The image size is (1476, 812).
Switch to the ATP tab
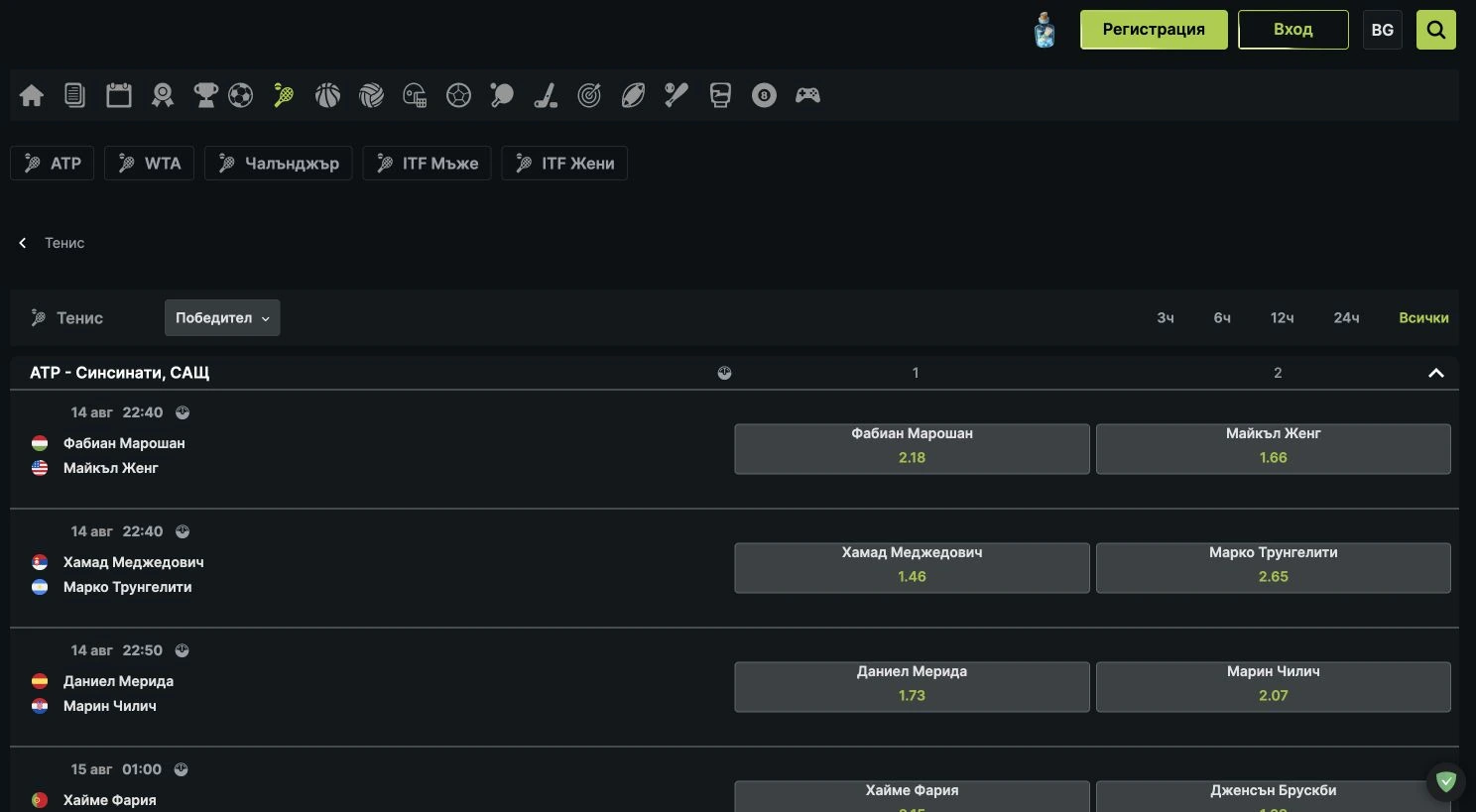coord(53,164)
